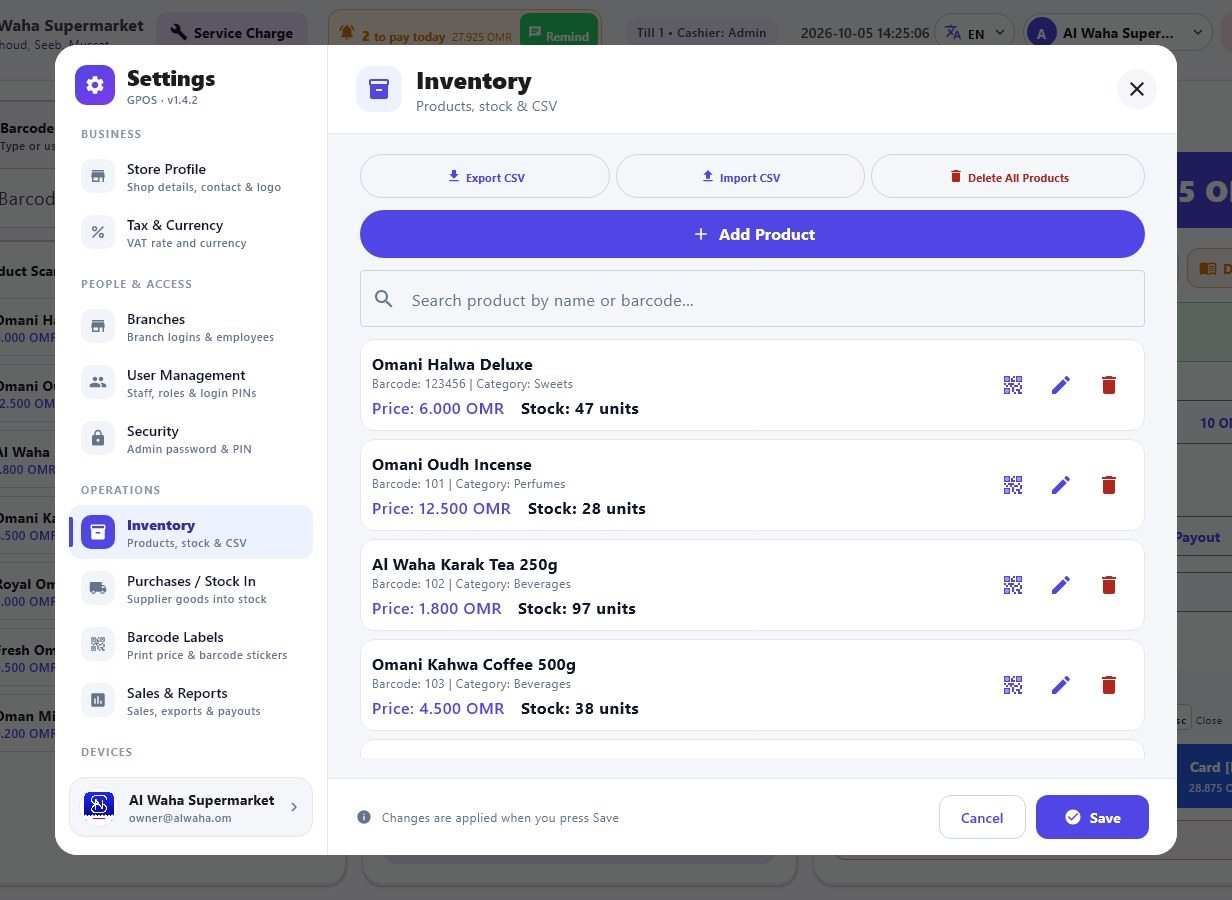Edit Al Waha Karak Tea 250g

tap(1061, 585)
